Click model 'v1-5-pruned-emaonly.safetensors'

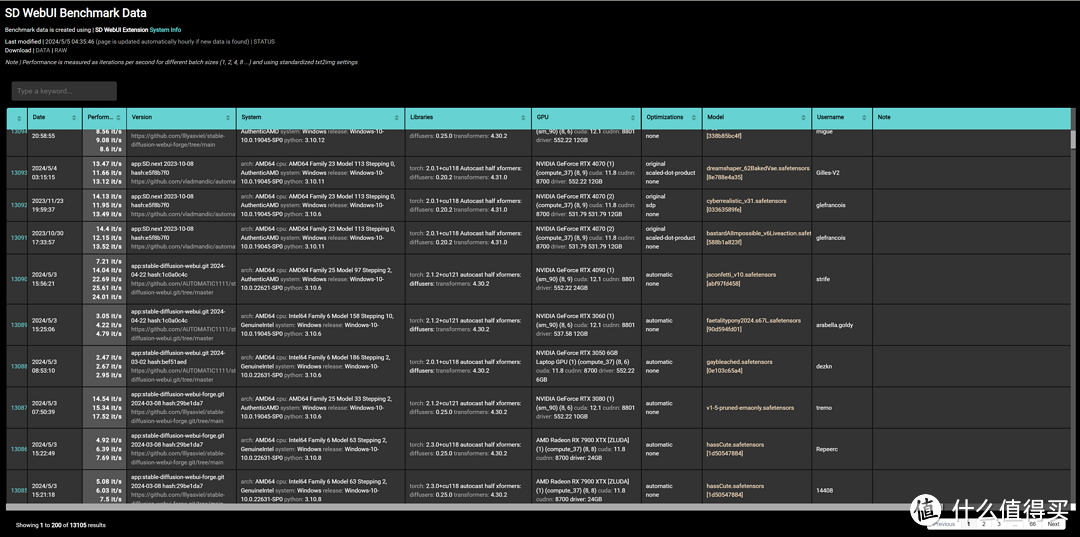pos(751,408)
